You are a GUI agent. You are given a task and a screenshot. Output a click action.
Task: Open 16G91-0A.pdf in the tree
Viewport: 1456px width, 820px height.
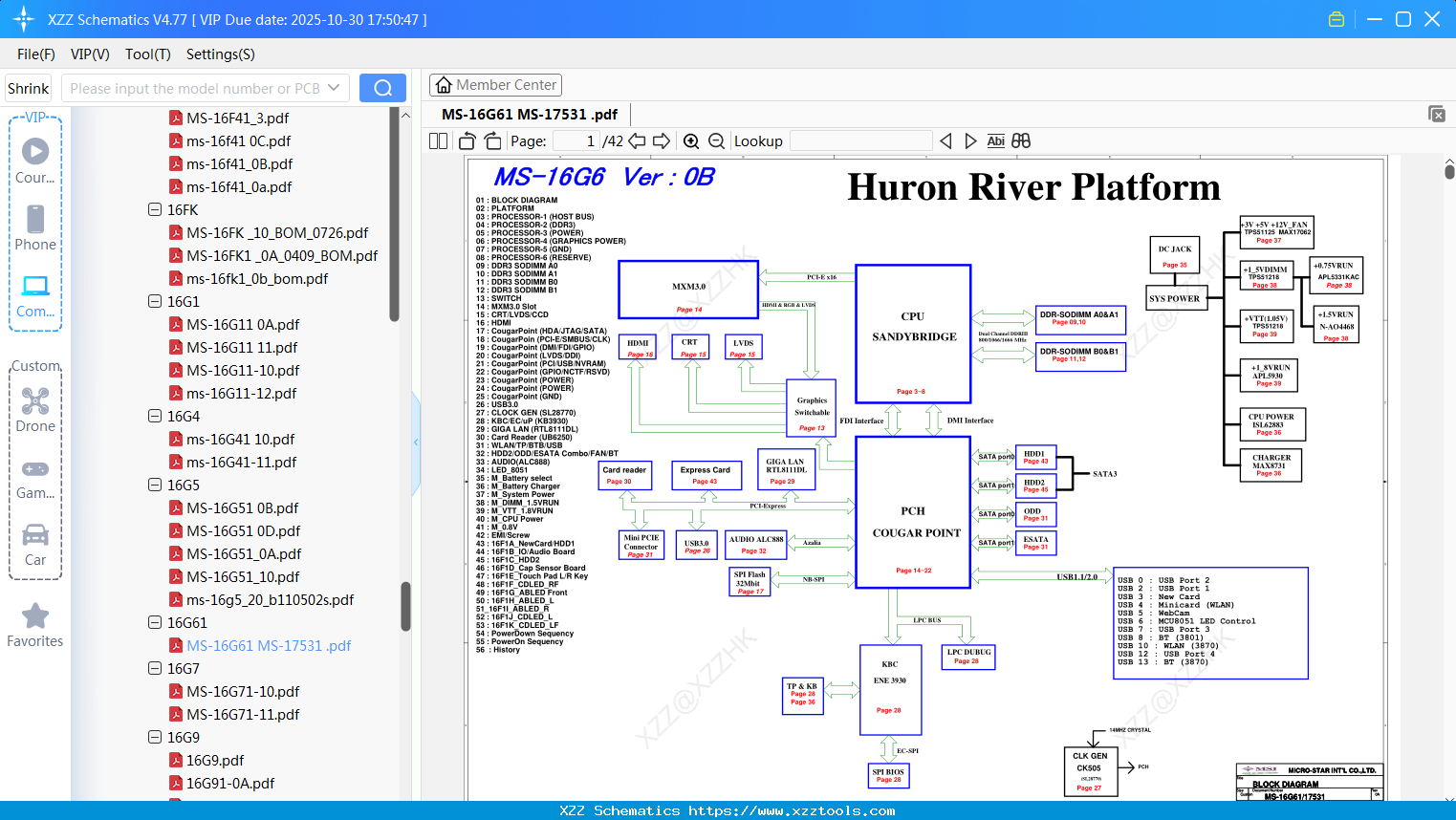[x=230, y=783]
